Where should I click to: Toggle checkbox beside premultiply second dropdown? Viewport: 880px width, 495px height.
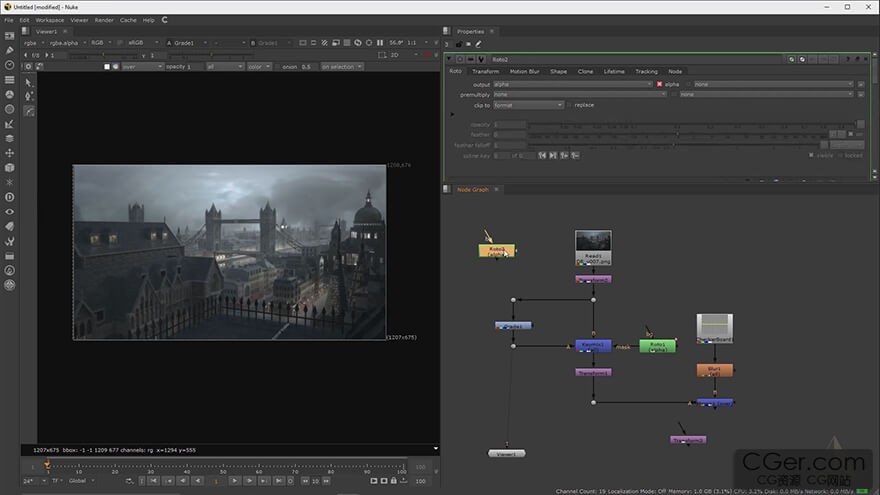(674, 94)
